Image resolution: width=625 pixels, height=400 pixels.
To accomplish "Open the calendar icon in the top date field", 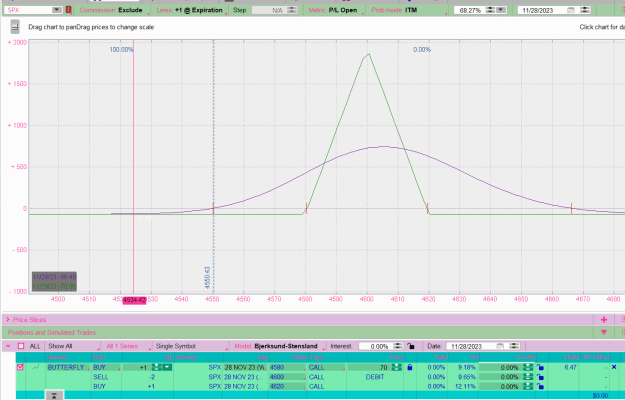I will pos(571,10).
